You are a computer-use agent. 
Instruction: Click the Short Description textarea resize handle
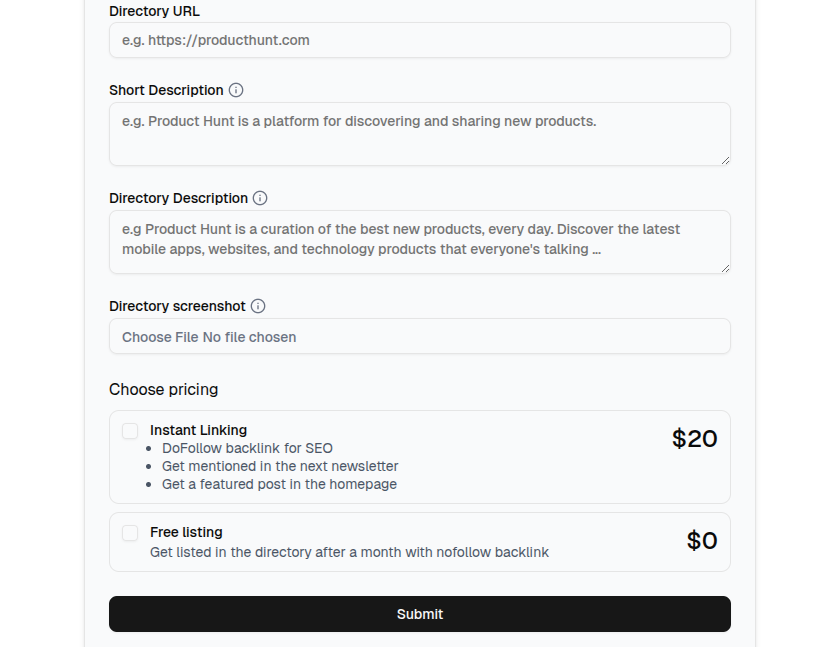[725, 160]
